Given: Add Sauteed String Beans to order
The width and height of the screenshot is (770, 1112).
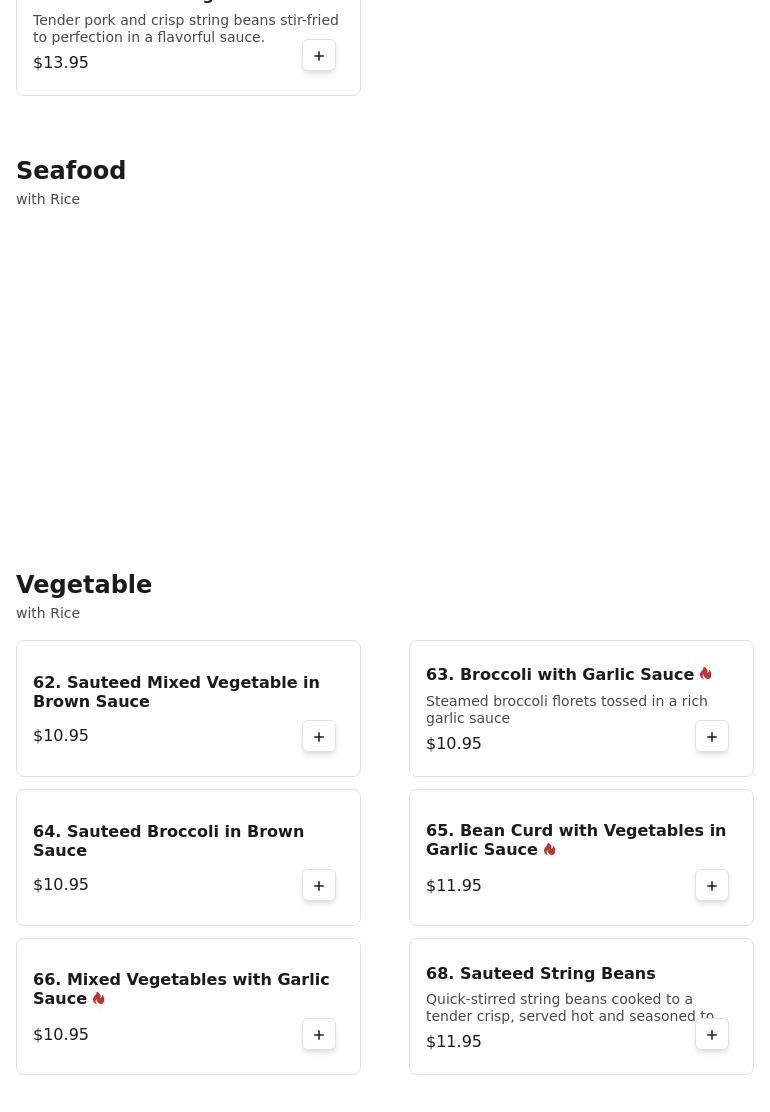Looking at the screenshot, I should [x=712, y=1035].
